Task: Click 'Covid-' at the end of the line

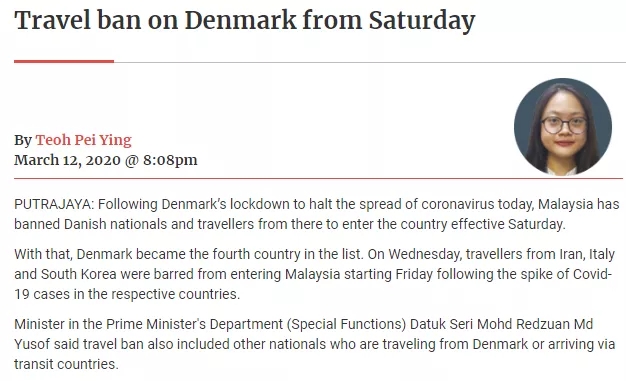Action: point(592,274)
